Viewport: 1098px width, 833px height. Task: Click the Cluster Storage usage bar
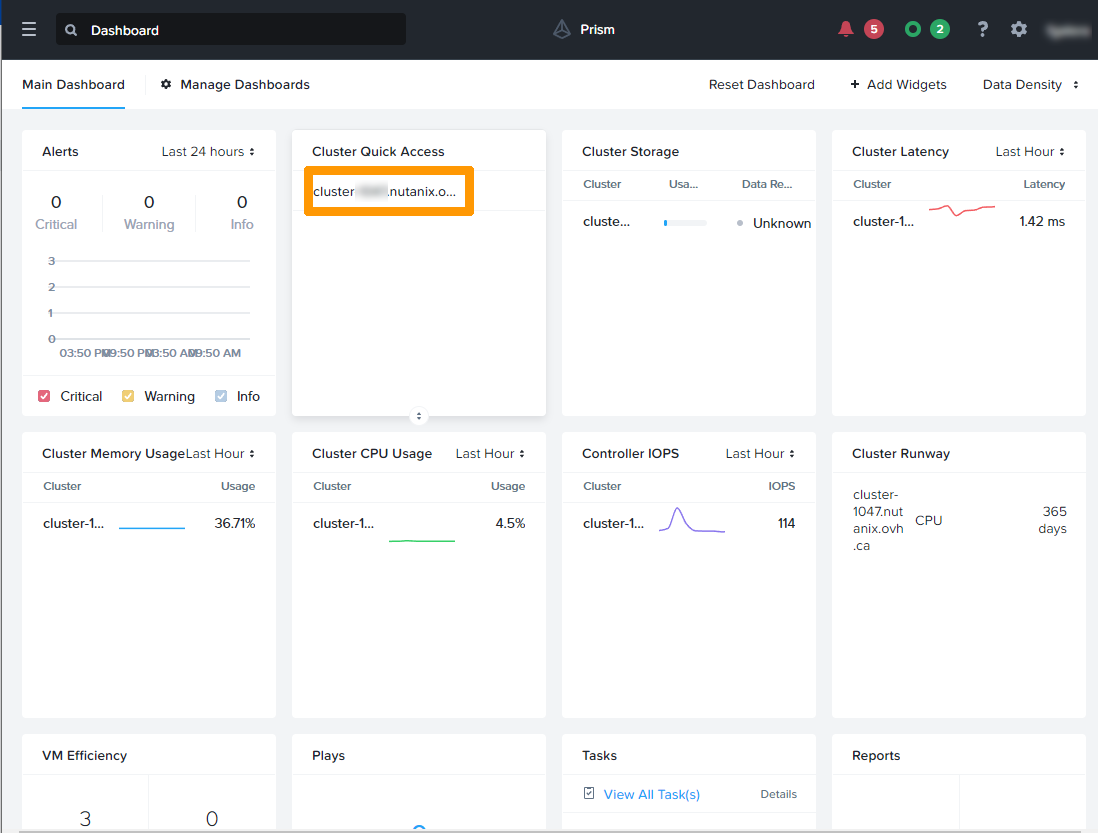[x=685, y=223]
